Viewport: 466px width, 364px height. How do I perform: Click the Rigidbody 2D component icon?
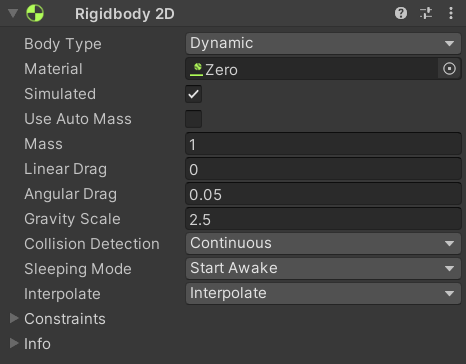point(35,13)
